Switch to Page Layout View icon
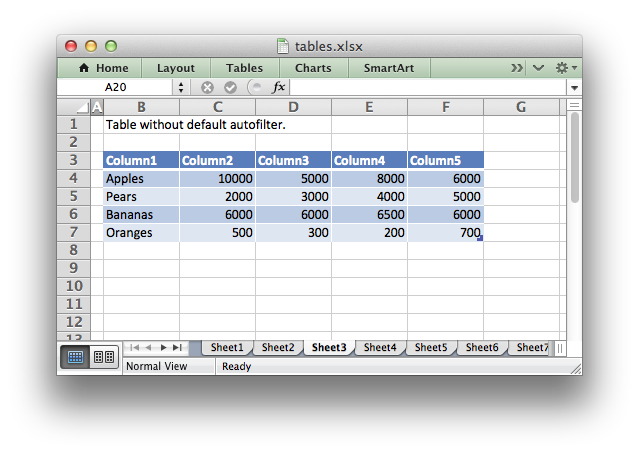 point(104,357)
